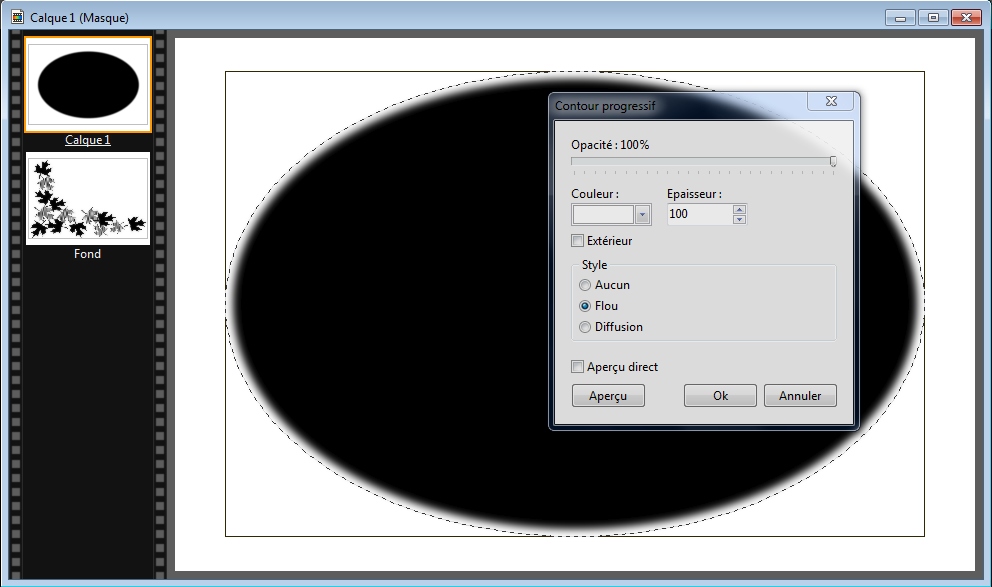
Task: Minimize the Calque 1 (Masque) window
Action: click(x=900, y=18)
